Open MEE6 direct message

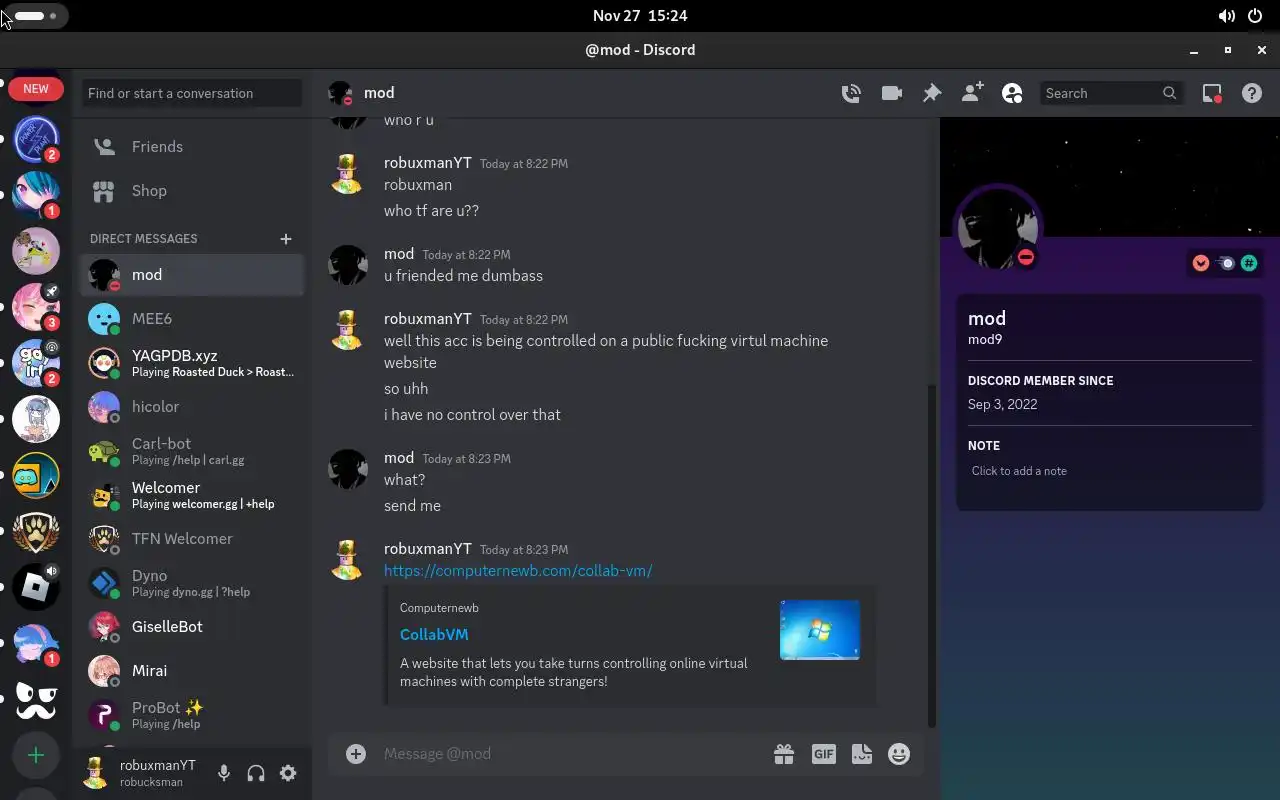click(192, 318)
